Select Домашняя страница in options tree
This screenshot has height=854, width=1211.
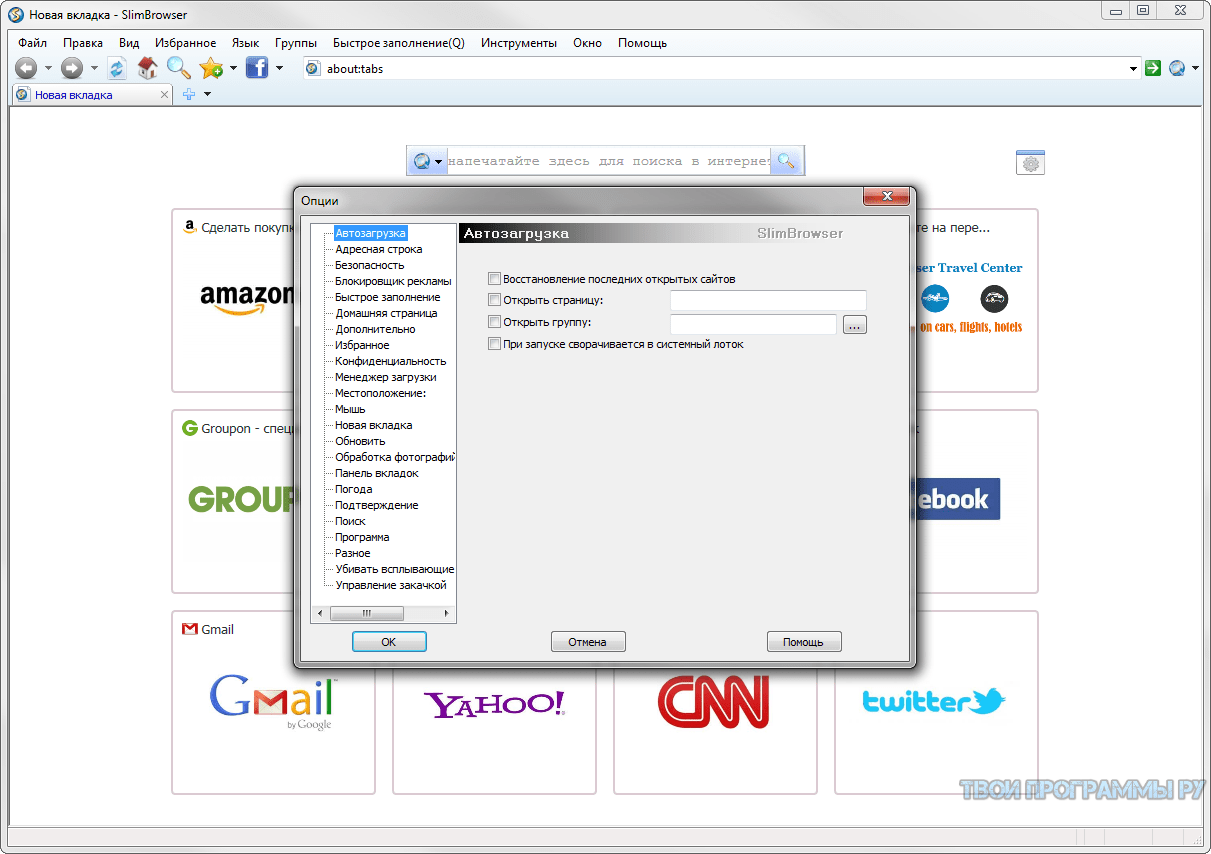click(386, 313)
